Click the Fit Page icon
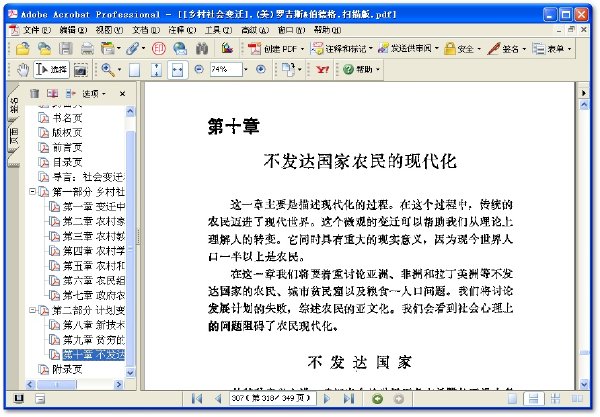Viewport: 600px width, 417px height. (156, 70)
